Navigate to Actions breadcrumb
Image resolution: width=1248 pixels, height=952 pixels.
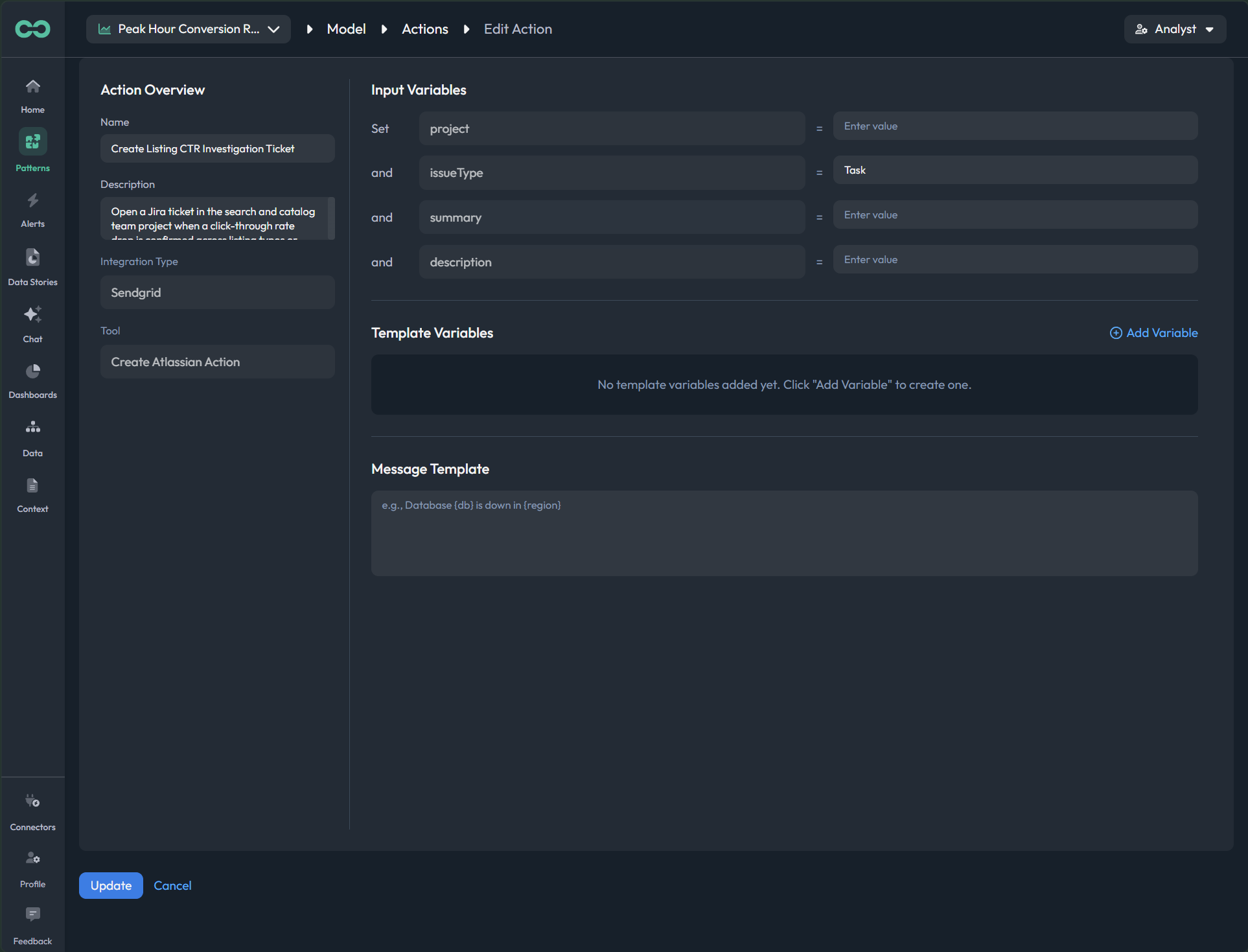point(424,29)
